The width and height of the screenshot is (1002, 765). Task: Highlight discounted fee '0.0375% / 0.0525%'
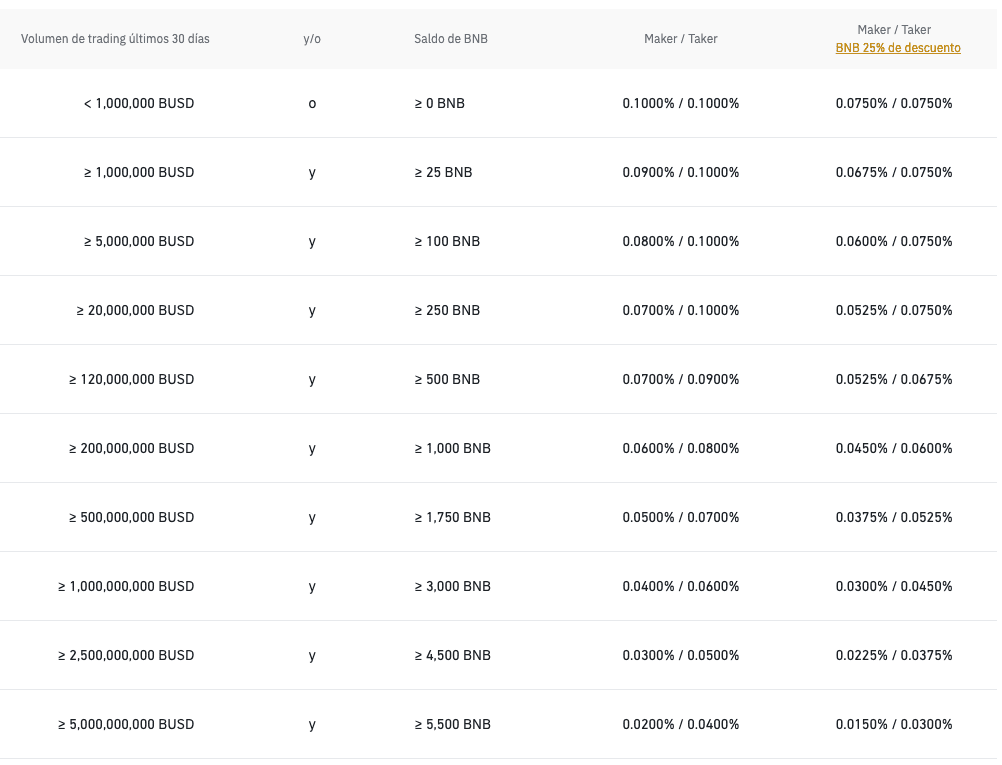pyautogui.click(x=894, y=518)
